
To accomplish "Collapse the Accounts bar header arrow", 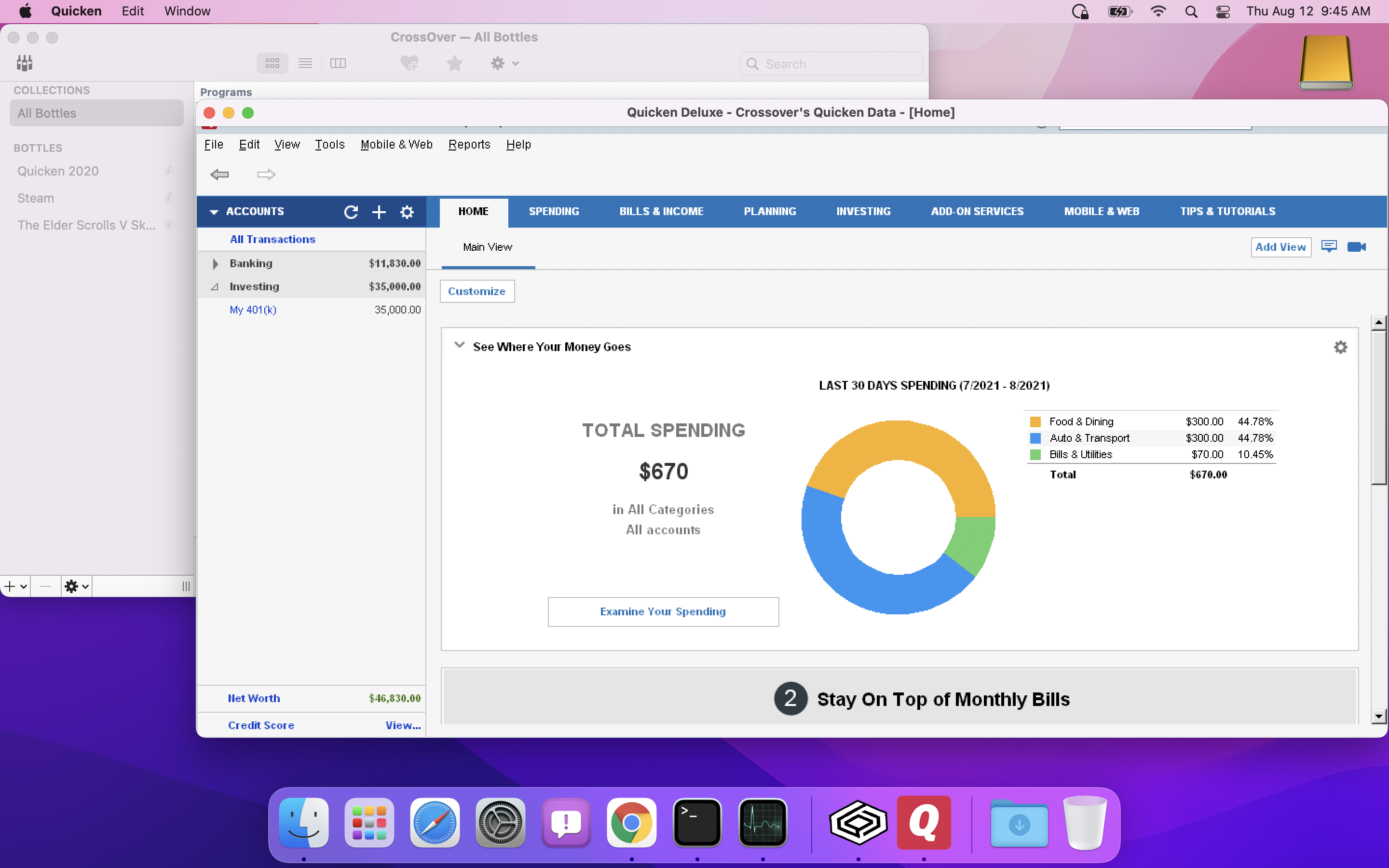I will point(214,212).
